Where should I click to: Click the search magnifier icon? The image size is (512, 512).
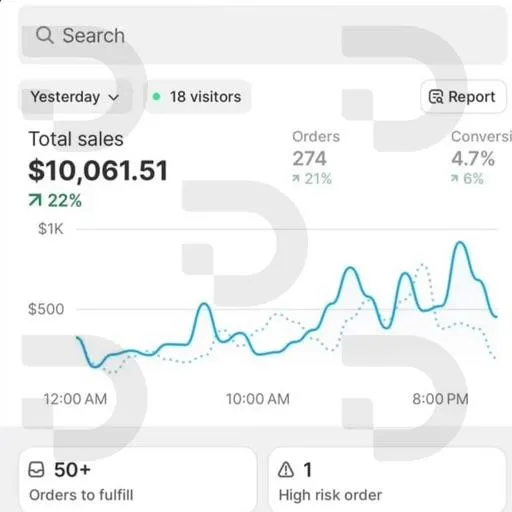44,35
